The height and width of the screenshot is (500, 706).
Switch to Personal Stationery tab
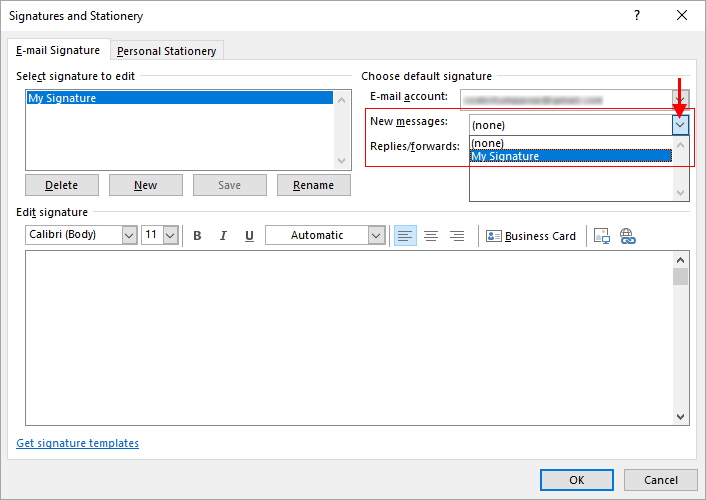tap(166, 51)
